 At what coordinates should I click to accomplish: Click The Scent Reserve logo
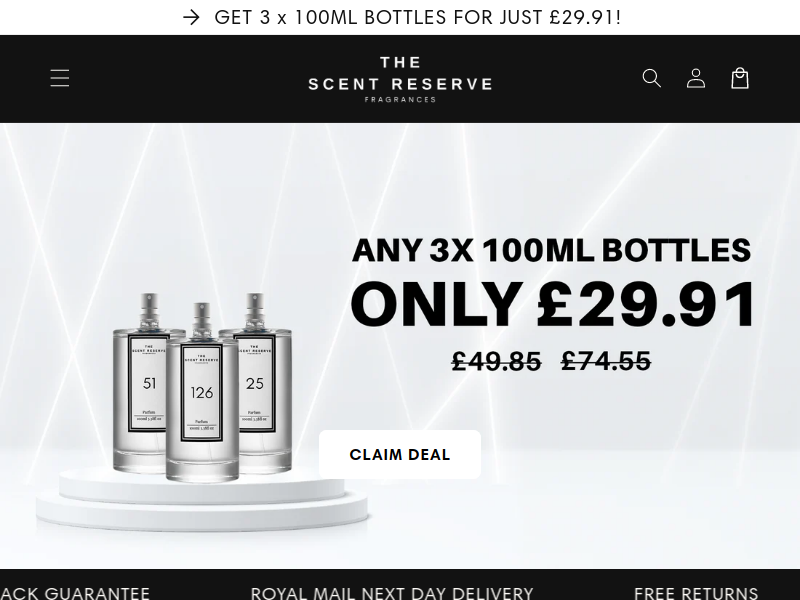400,79
